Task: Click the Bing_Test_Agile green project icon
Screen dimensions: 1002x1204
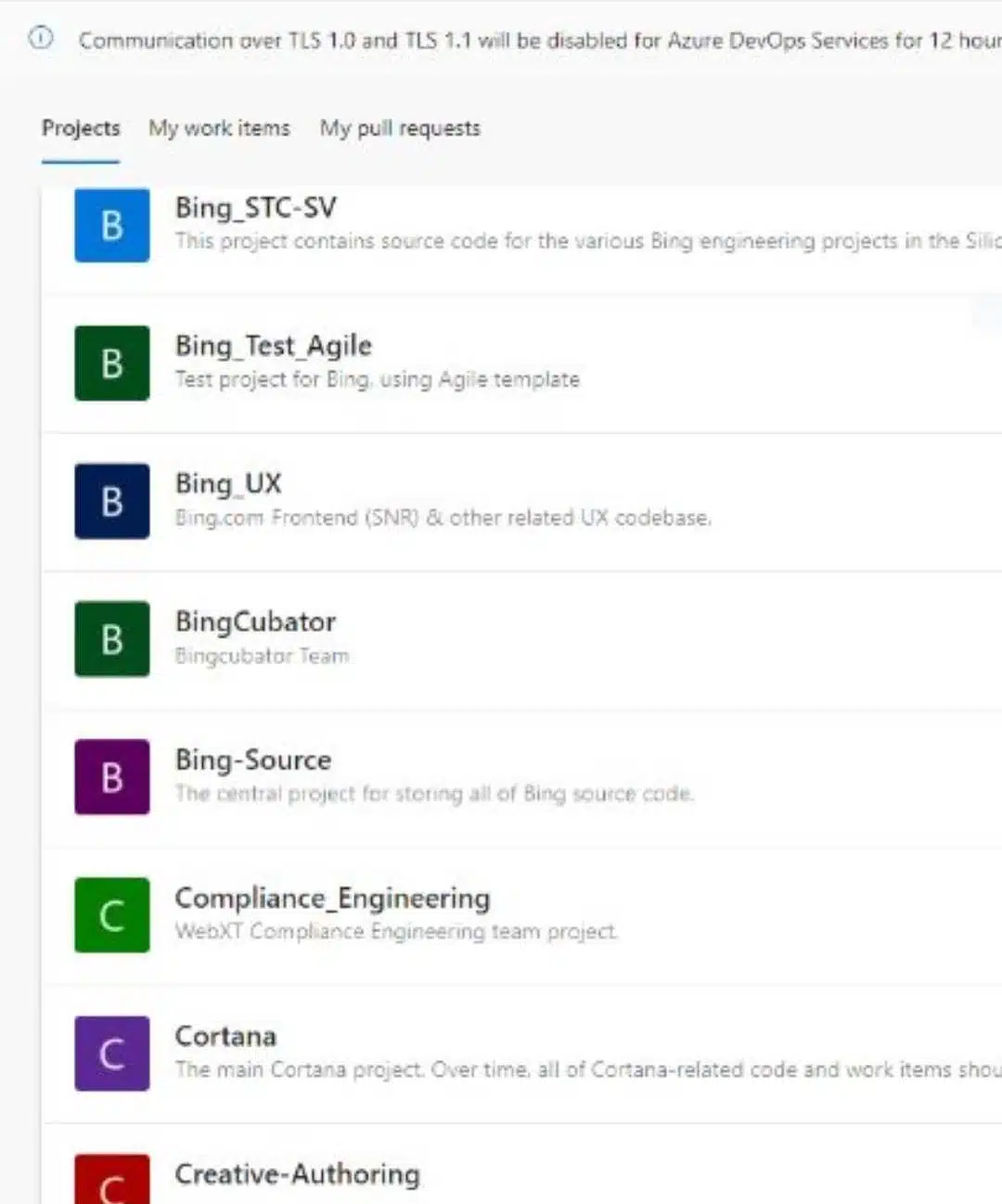Action: click(111, 364)
